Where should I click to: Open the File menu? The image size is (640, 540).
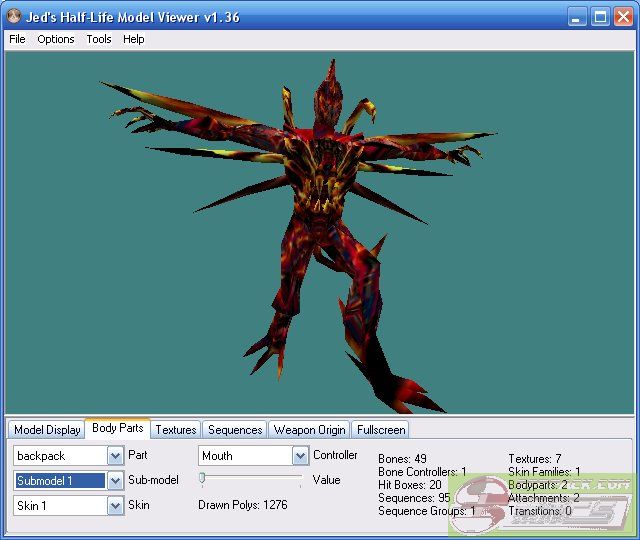click(17, 39)
